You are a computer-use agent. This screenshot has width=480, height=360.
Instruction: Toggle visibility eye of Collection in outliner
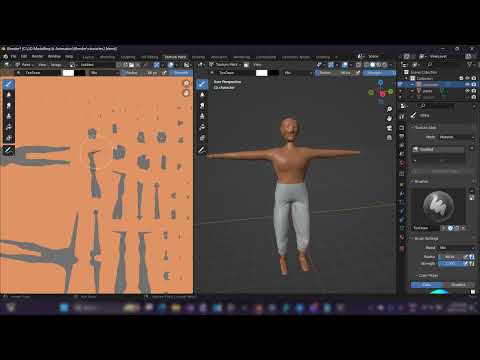point(468,78)
